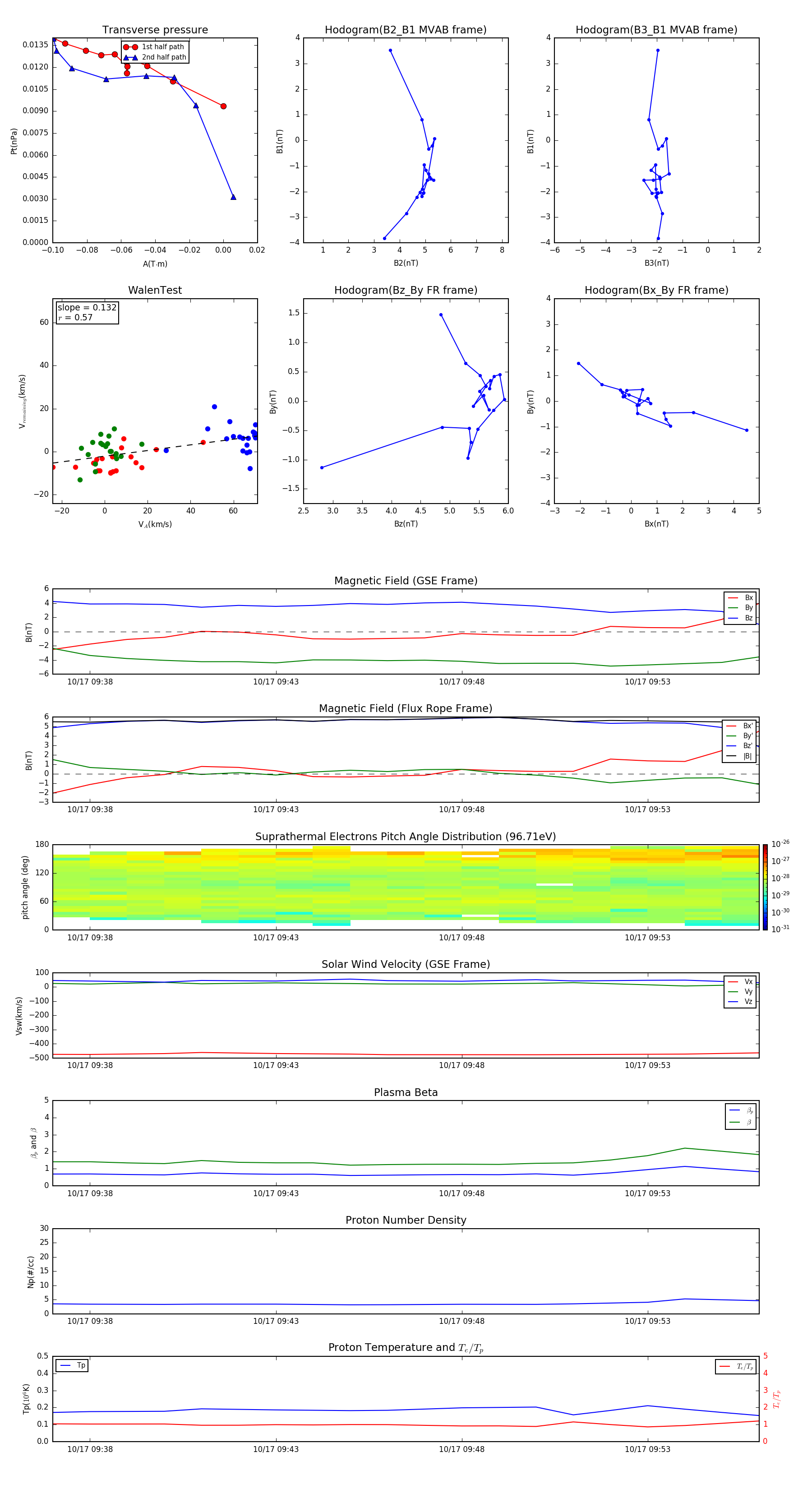
Task: Click the "slope = 0.132" annotation
Action: 87,308
